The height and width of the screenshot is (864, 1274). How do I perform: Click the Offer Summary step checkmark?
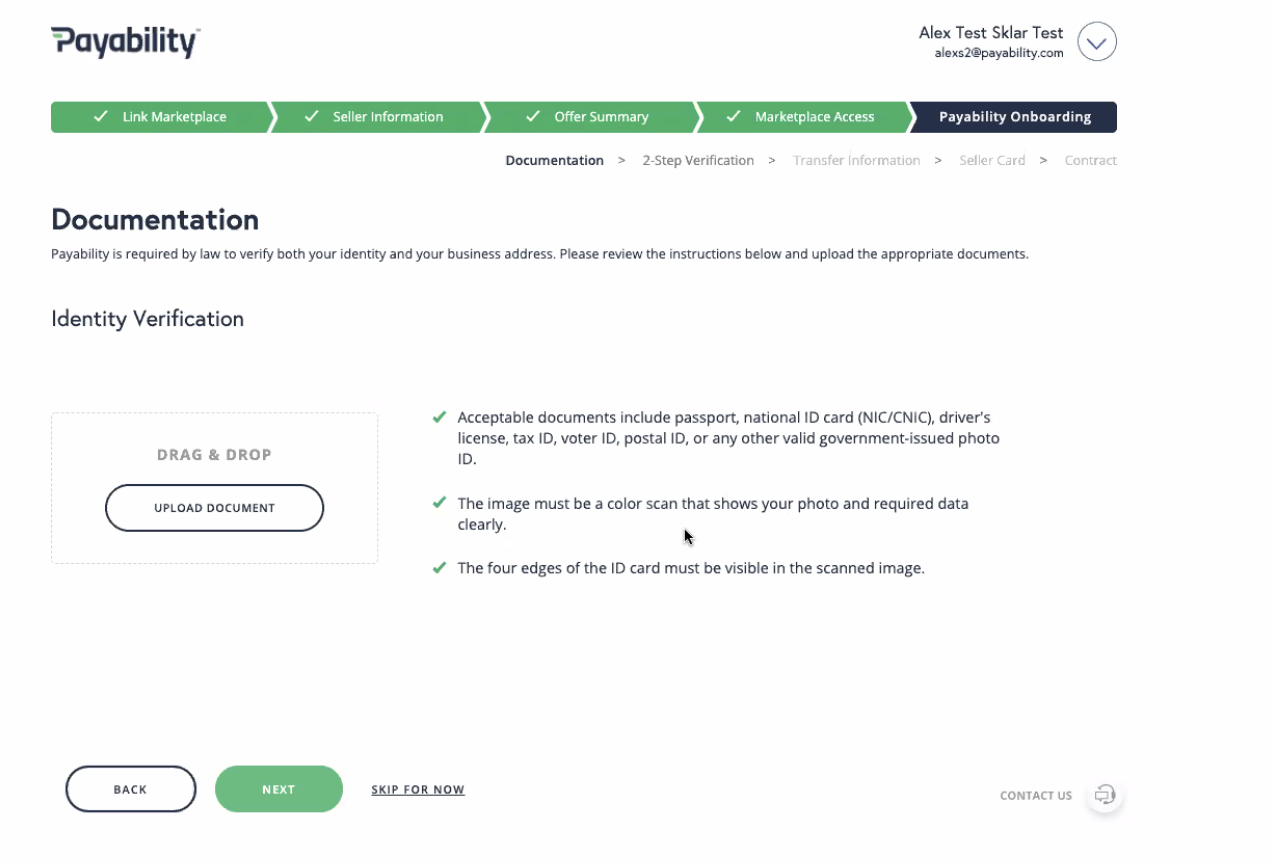pyautogui.click(x=533, y=117)
